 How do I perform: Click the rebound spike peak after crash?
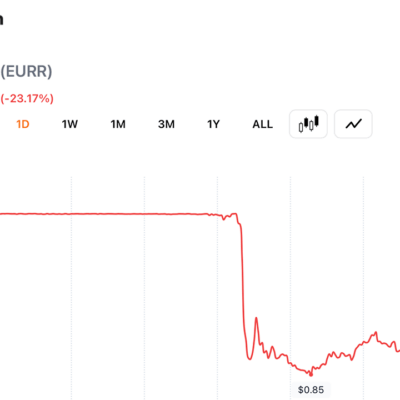256,318
